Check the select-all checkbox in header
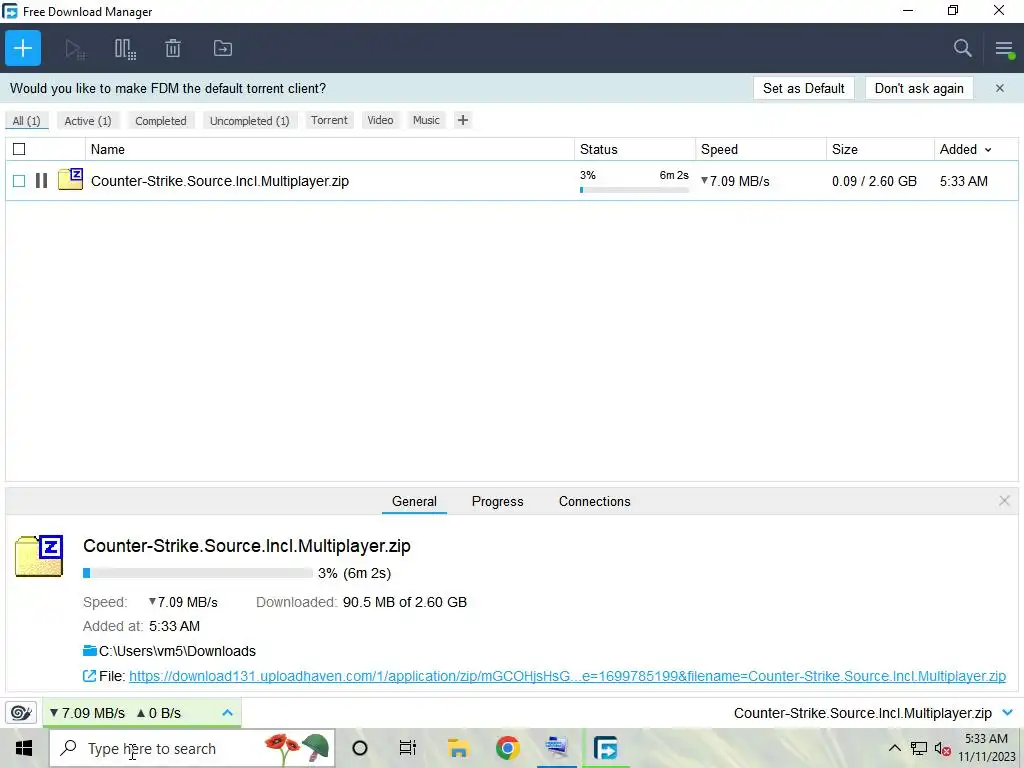 pyautogui.click(x=19, y=149)
